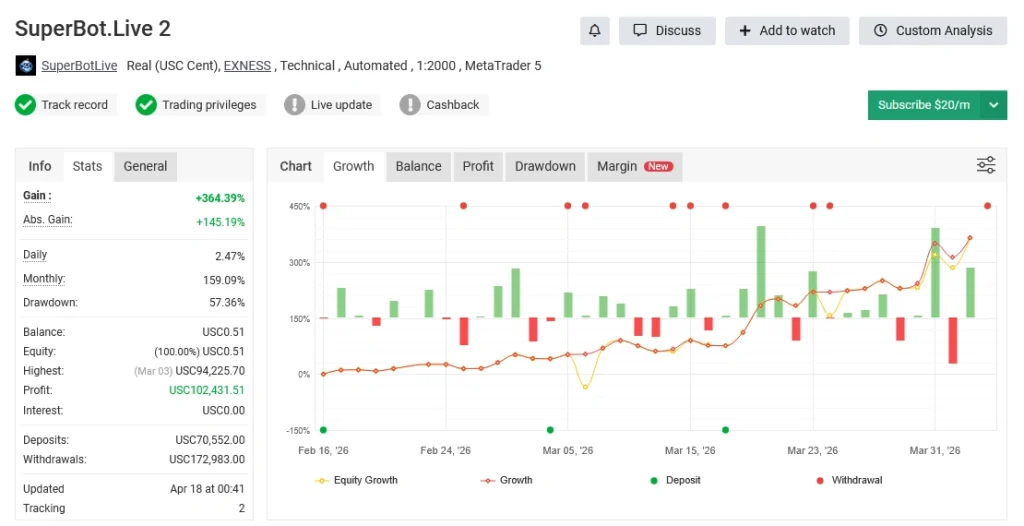The image size is (1024, 526).
Task: Click the Withdrawals USC172,983.00 value
Action: point(207,459)
